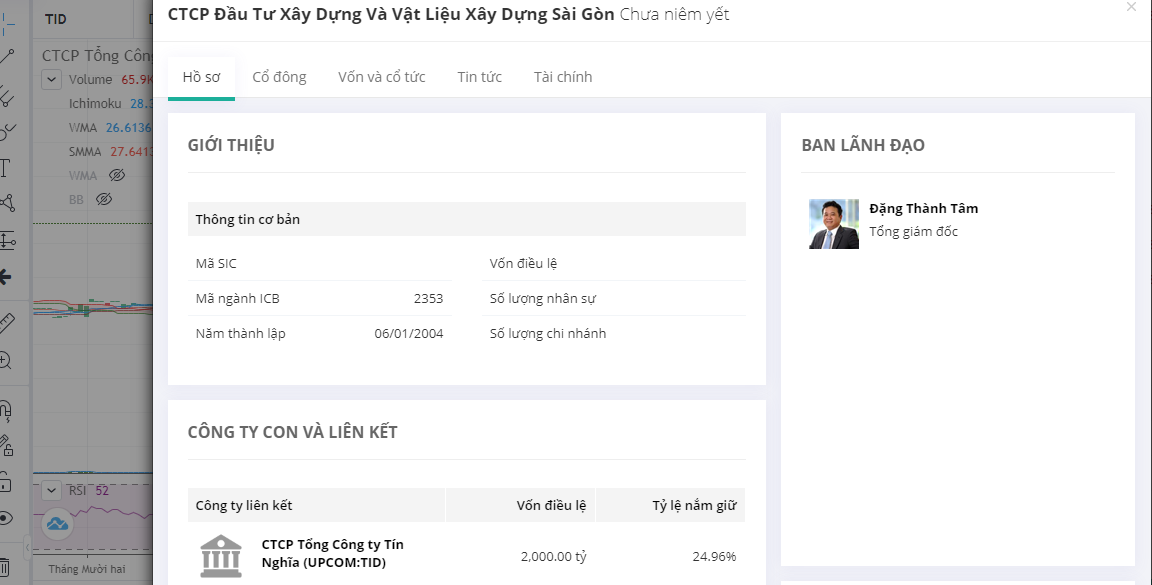This screenshot has height=585, width=1152.
Task: Toggle Magnet mode in drawing toolbar
Action: pyautogui.click(x=6, y=410)
